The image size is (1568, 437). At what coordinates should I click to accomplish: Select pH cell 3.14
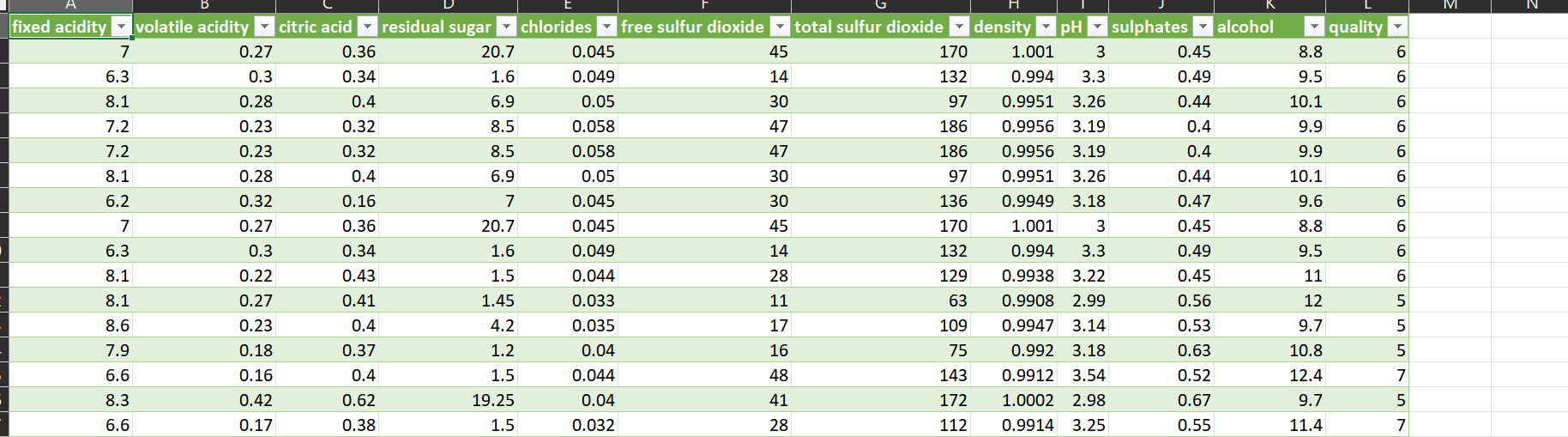pos(1083,325)
